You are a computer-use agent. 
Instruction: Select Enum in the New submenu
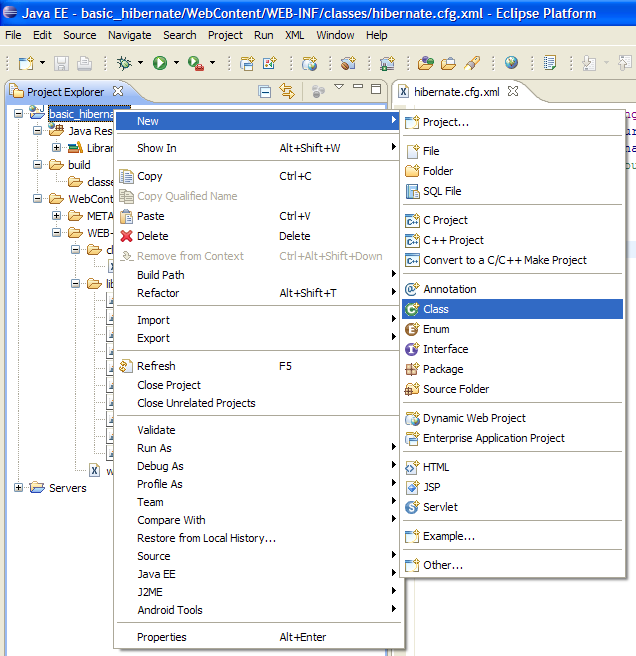point(512,329)
